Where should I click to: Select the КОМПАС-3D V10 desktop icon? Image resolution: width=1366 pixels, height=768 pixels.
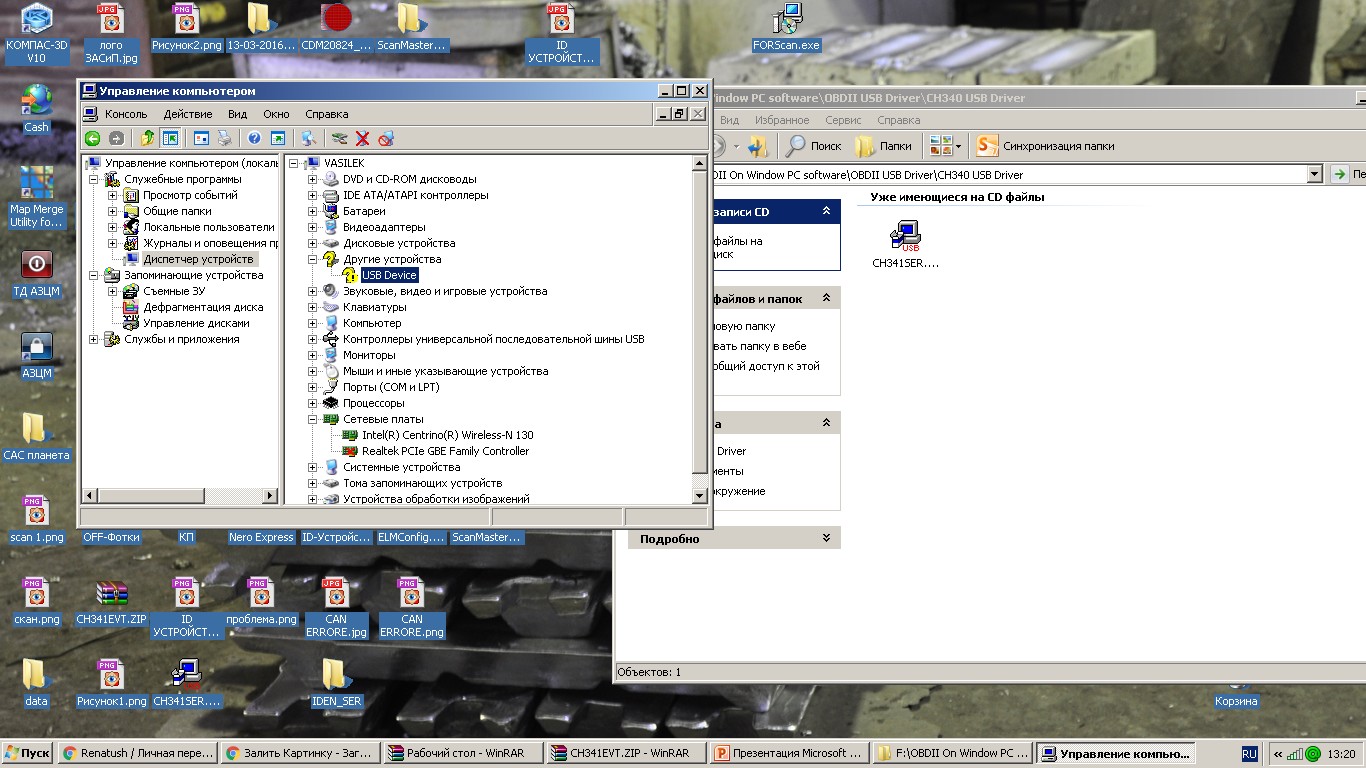pyautogui.click(x=36, y=32)
